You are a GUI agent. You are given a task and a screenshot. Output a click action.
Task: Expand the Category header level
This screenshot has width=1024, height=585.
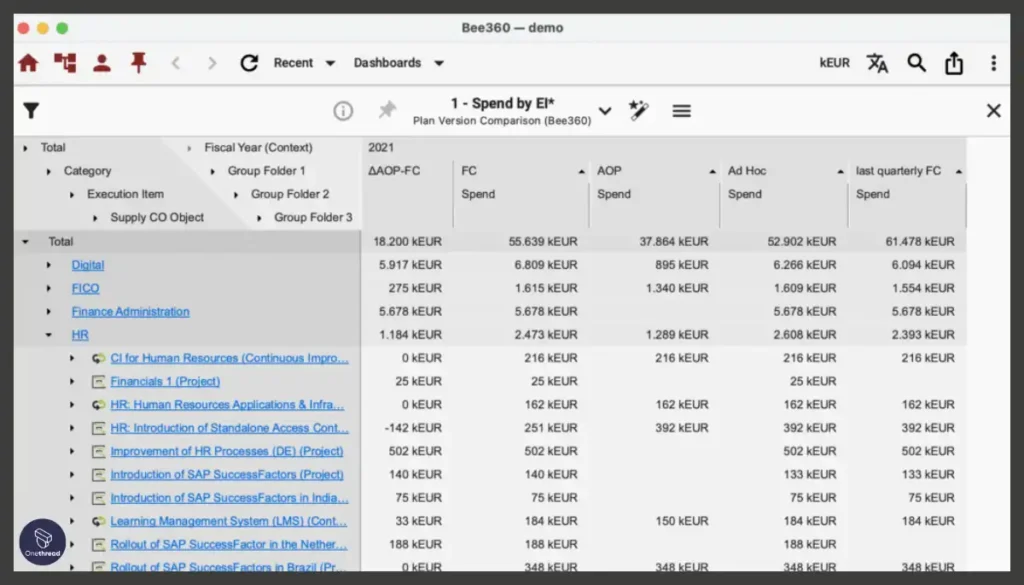coord(48,171)
